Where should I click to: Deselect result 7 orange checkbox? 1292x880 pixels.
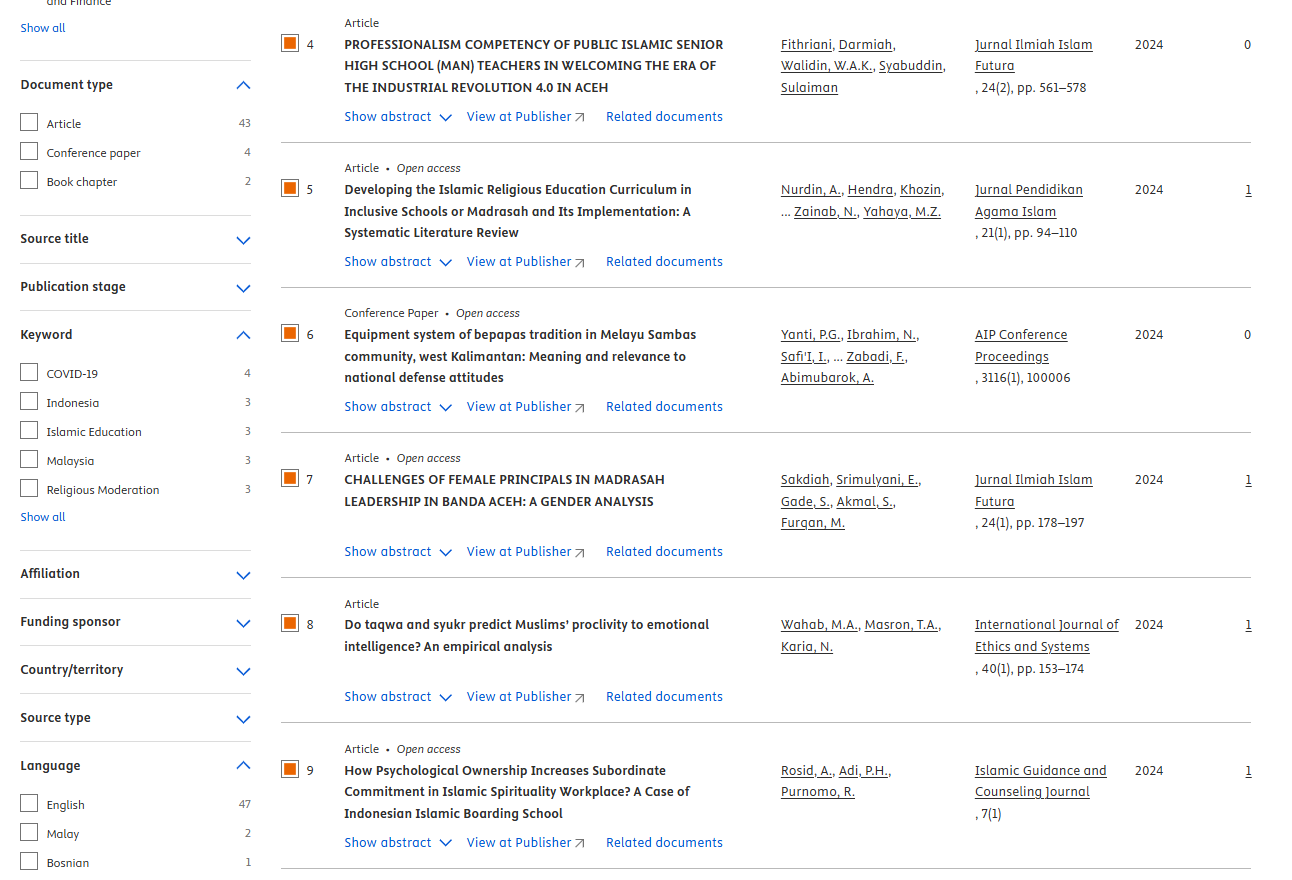point(290,478)
